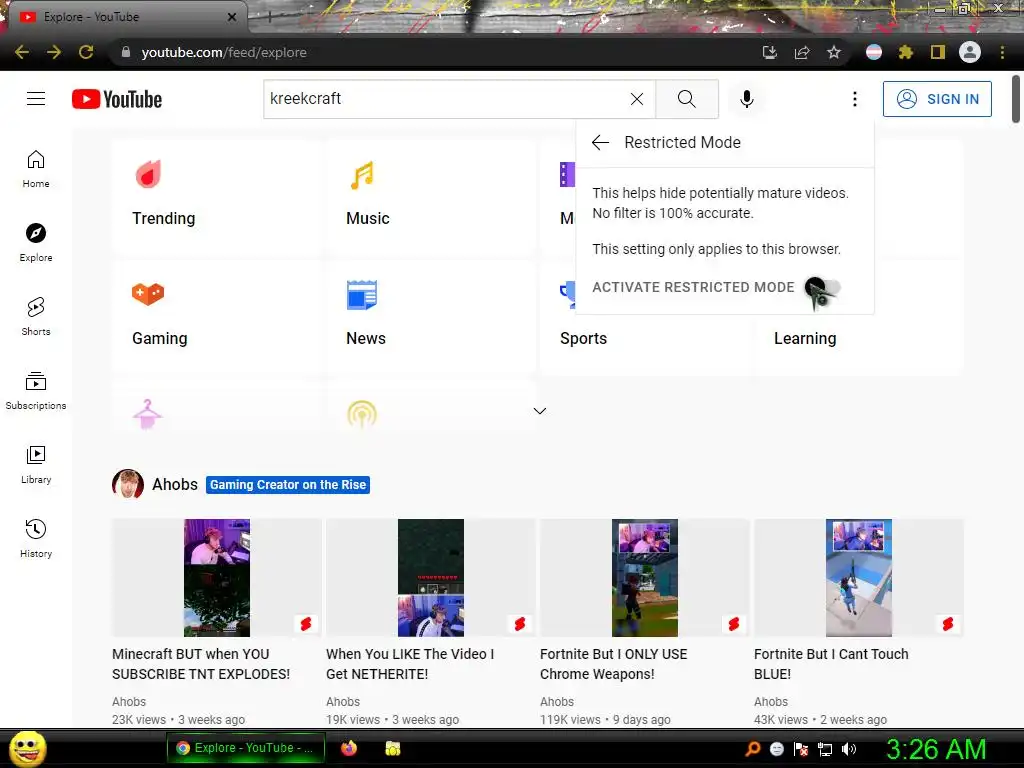Click Gaming Creator on the Rise badge
Image resolution: width=1024 pixels, height=768 pixels.
(288, 485)
